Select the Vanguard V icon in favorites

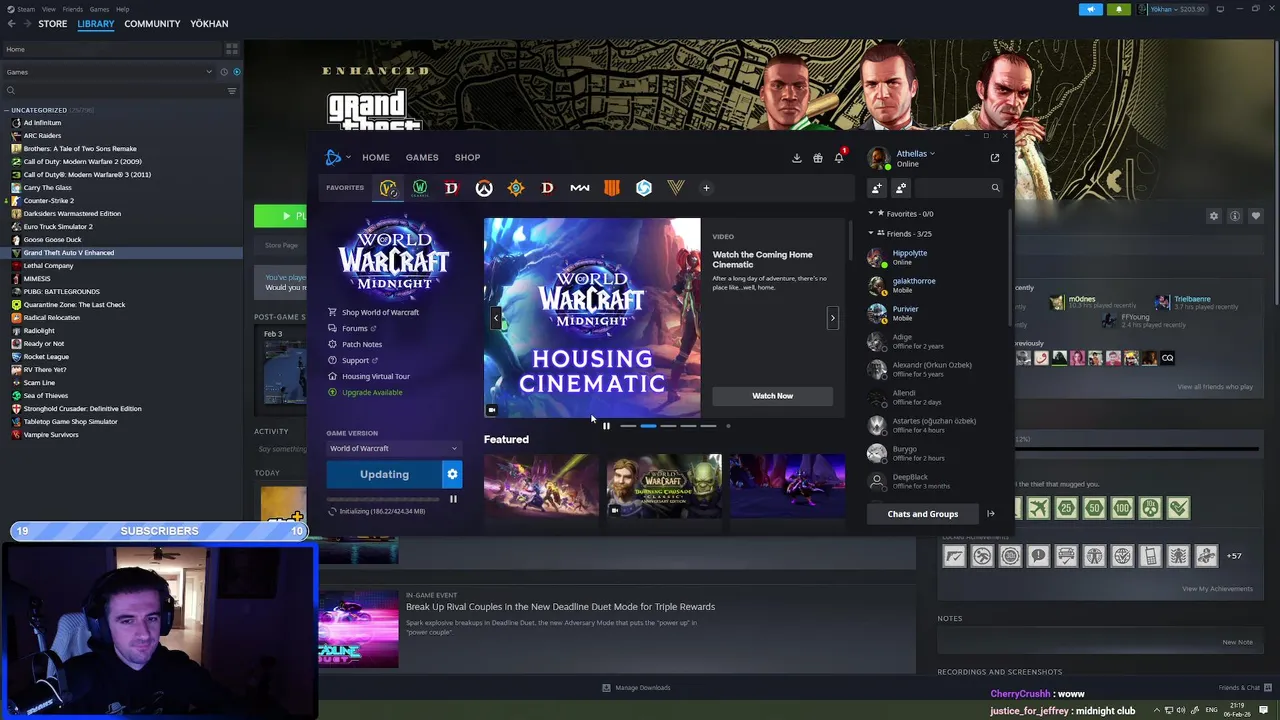point(676,188)
